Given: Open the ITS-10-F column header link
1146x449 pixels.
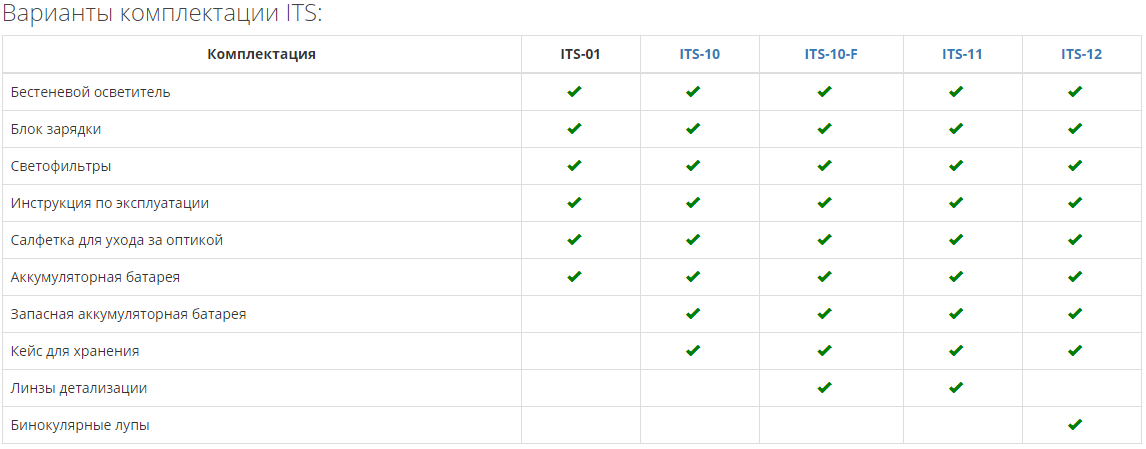Looking at the screenshot, I should tap(831, 54).
